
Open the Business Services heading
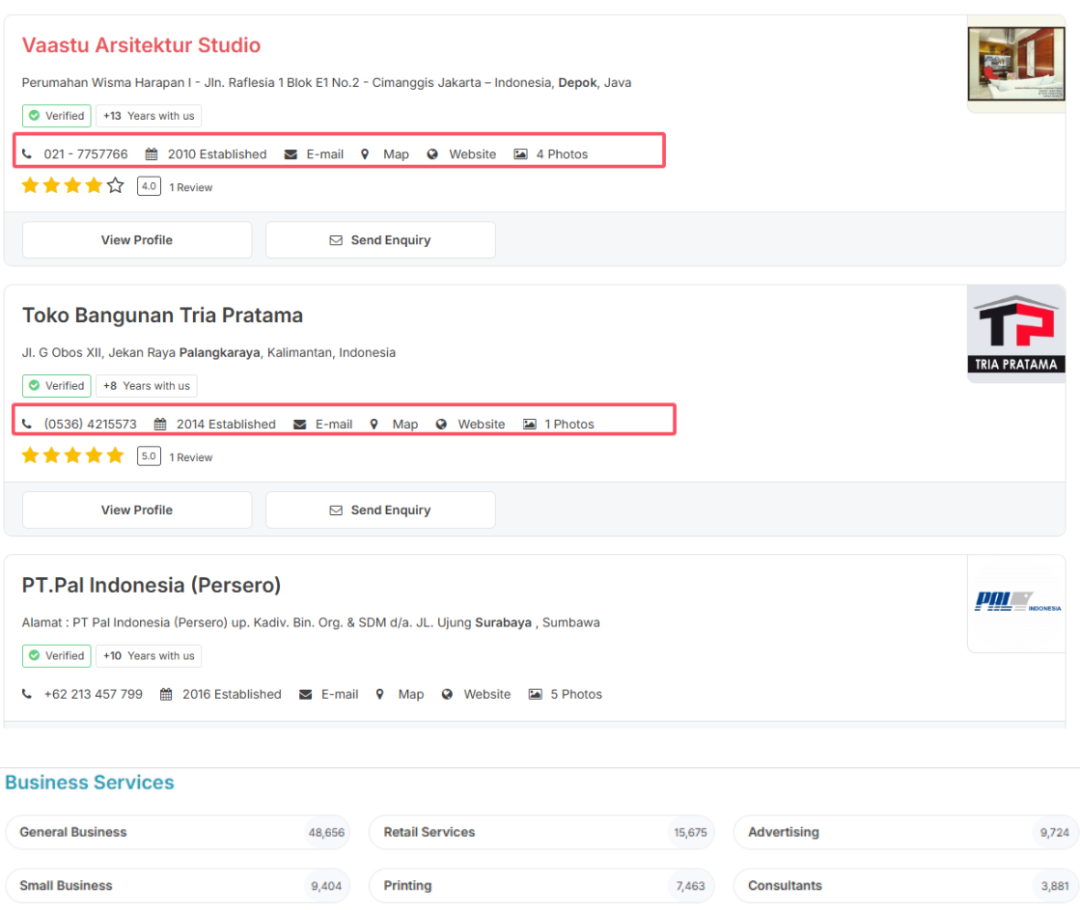[x=90, y=783]
